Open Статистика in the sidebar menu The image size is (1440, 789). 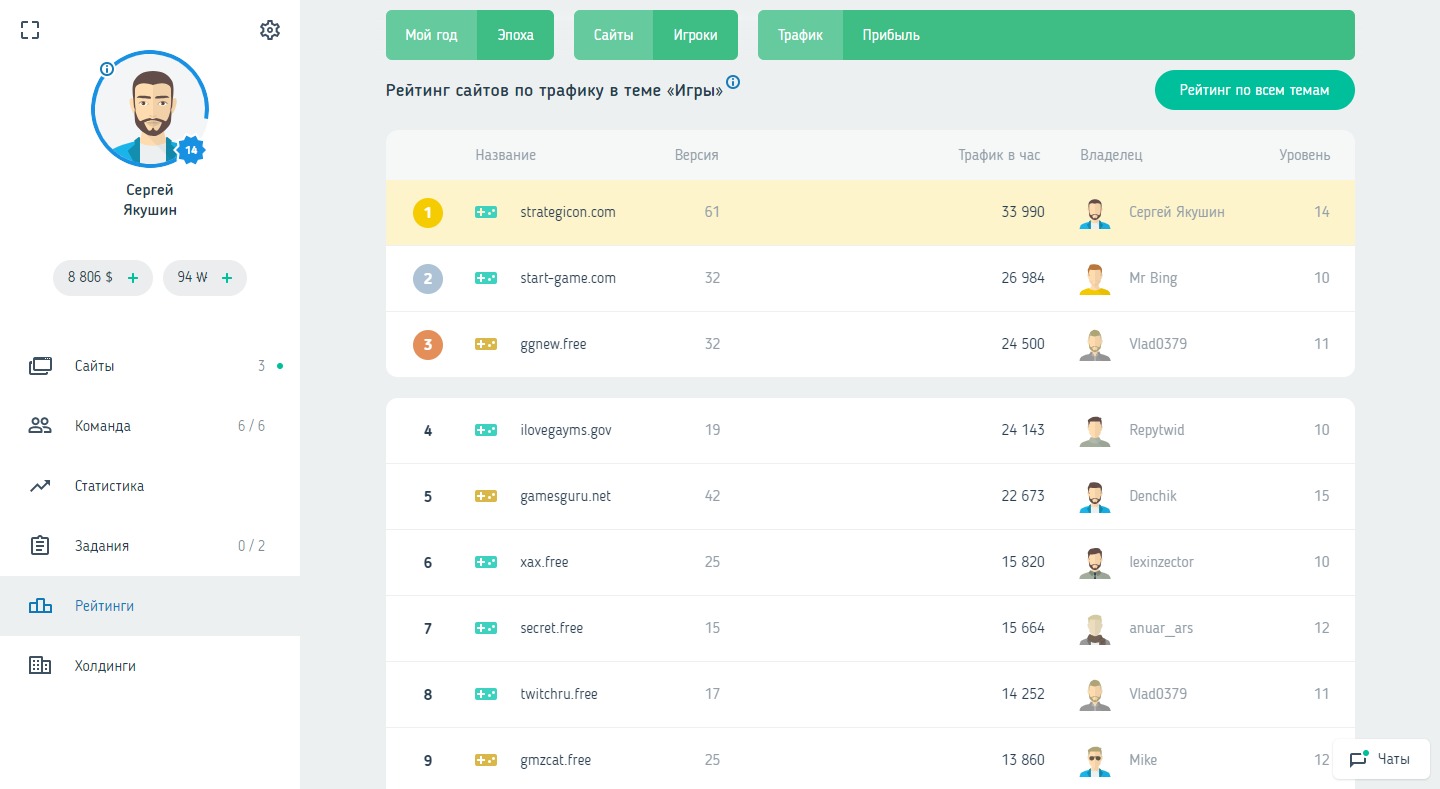(109, 486)
